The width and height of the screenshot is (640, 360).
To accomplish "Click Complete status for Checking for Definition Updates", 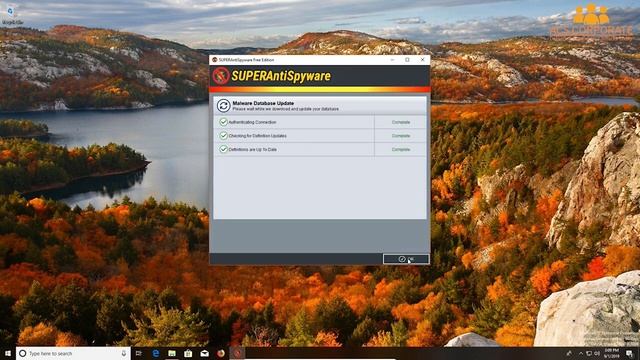I will pyautogui.click(x=401, y=136).
